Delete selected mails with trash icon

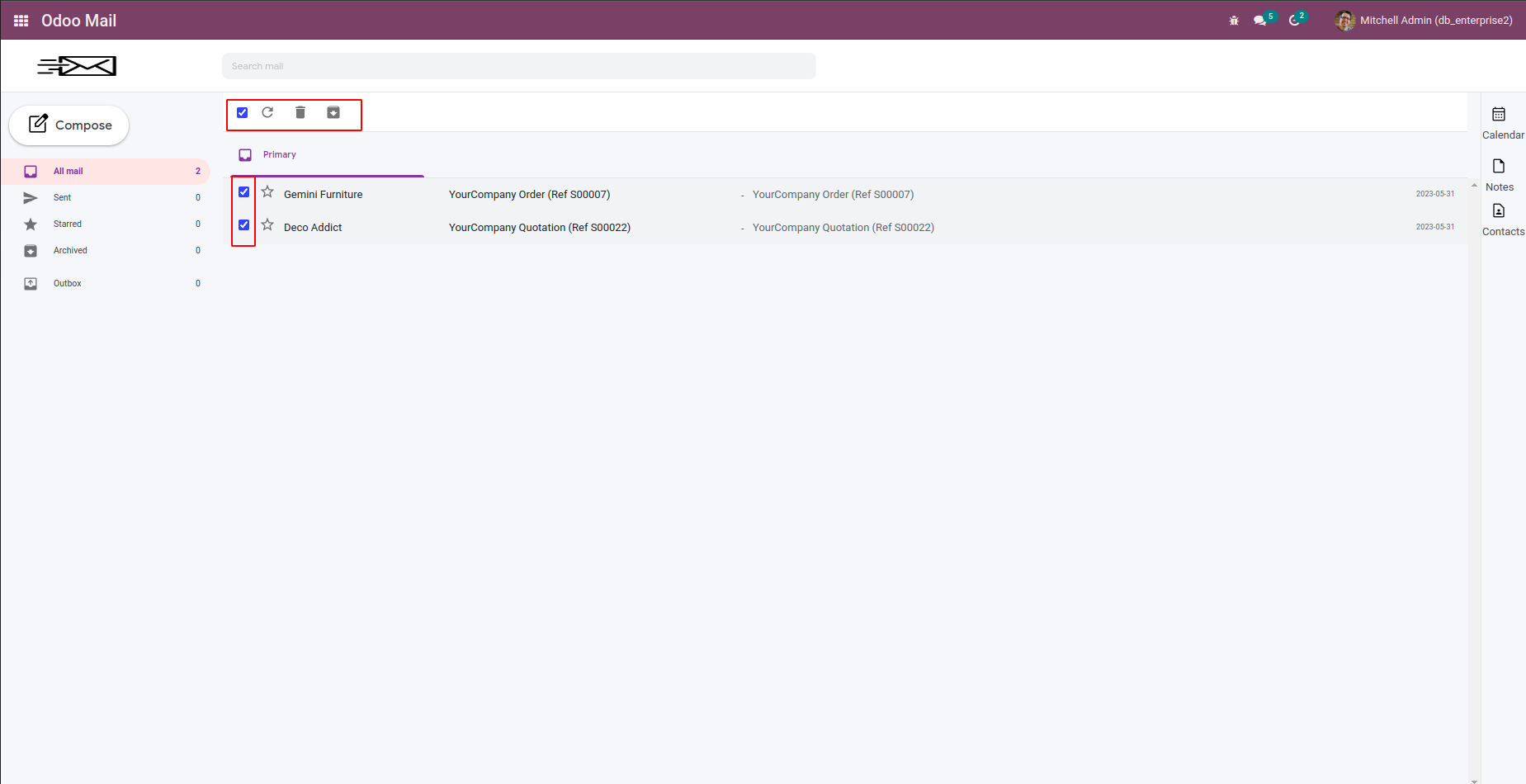300,112
